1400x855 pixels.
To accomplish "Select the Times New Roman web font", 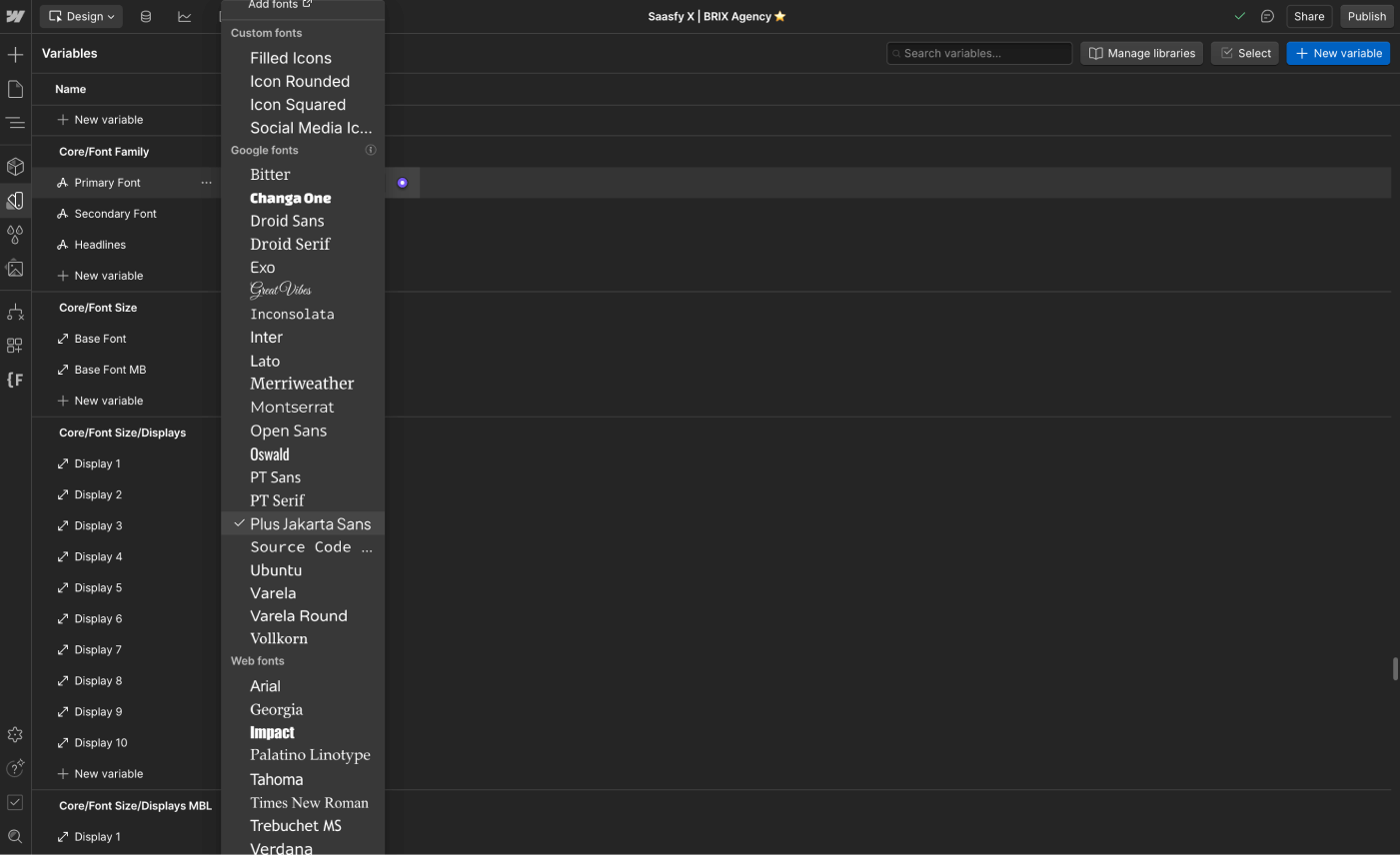I will click(309, 802).
